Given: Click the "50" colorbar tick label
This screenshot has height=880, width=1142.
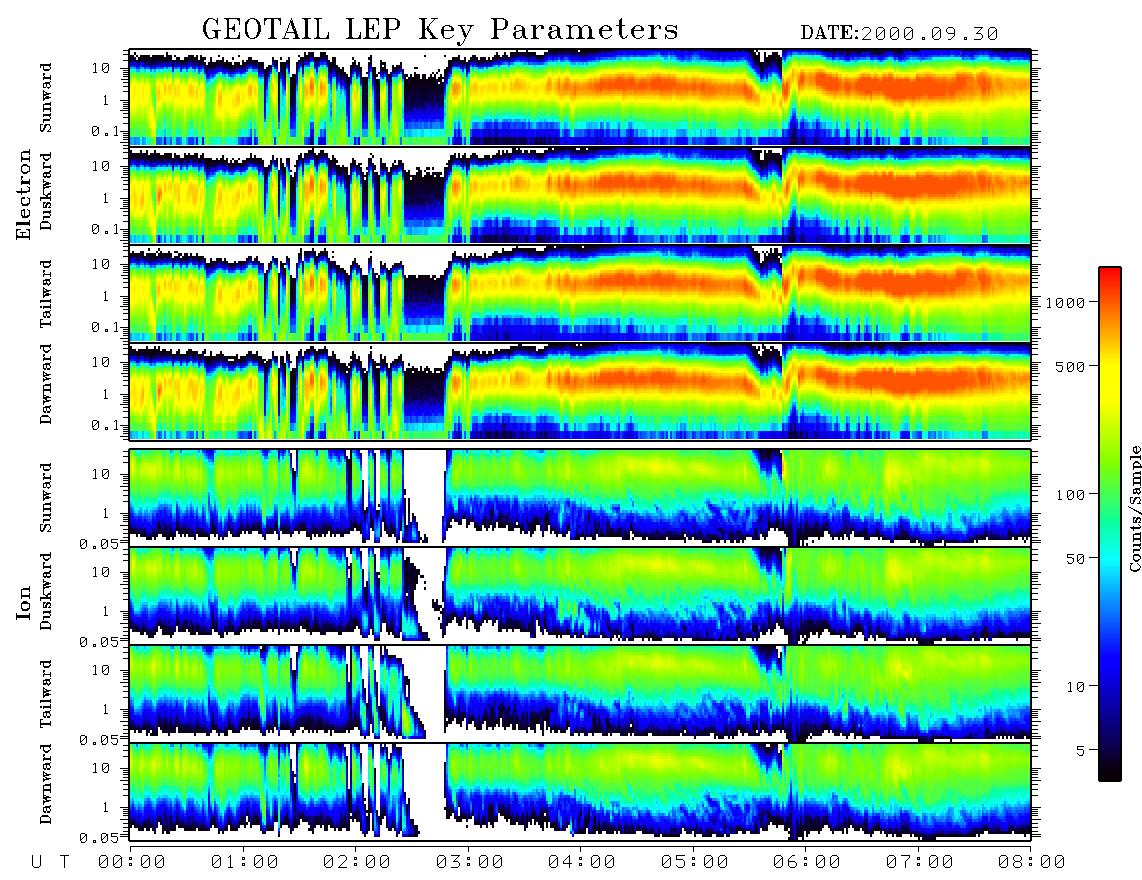Looking at the screenshot, I should pyautogui.click(x=1075, y=559).
